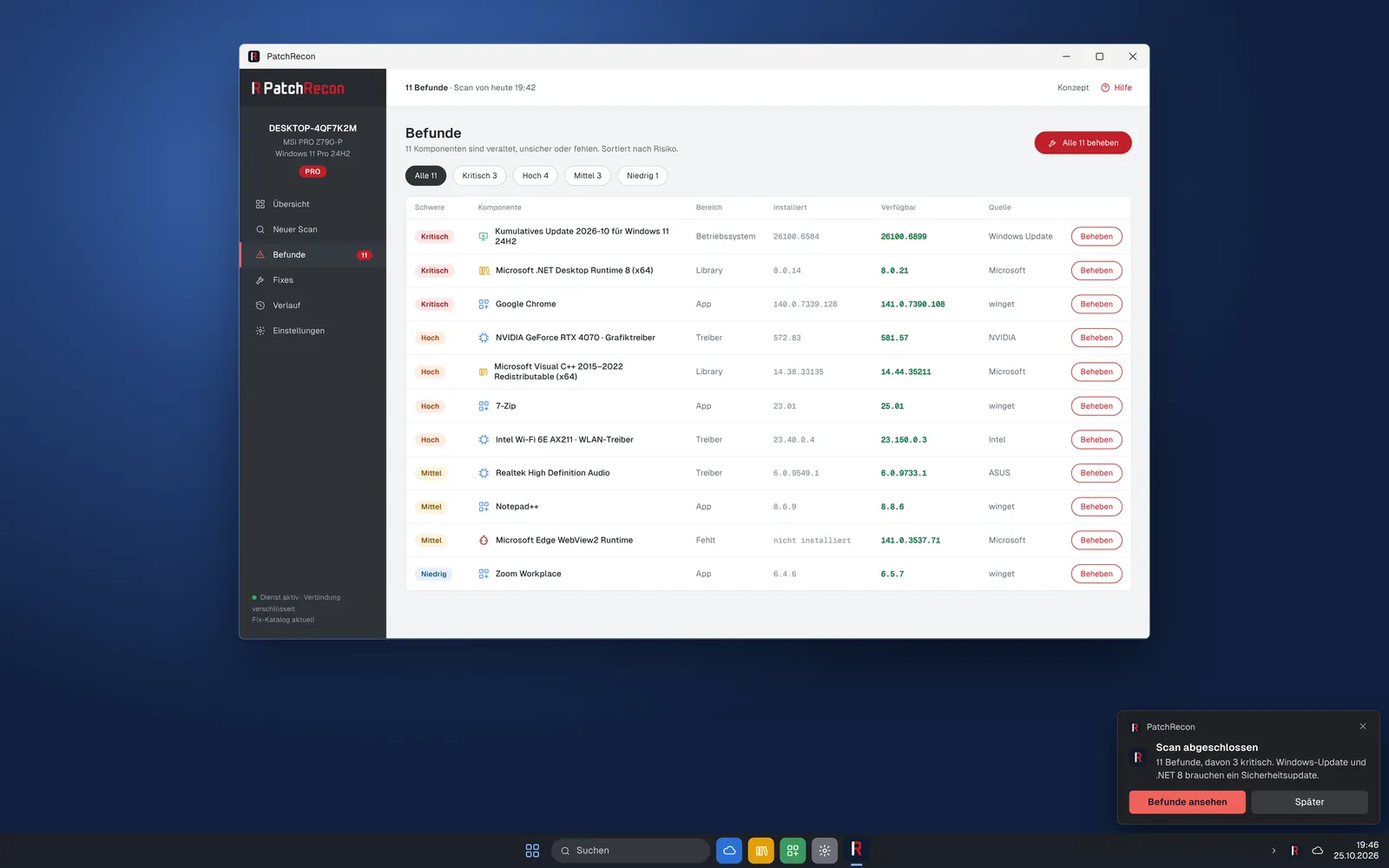Click the Intel Wi-Fi driver chip icon
Screen dimensions: 1389x868
(484, 439)
